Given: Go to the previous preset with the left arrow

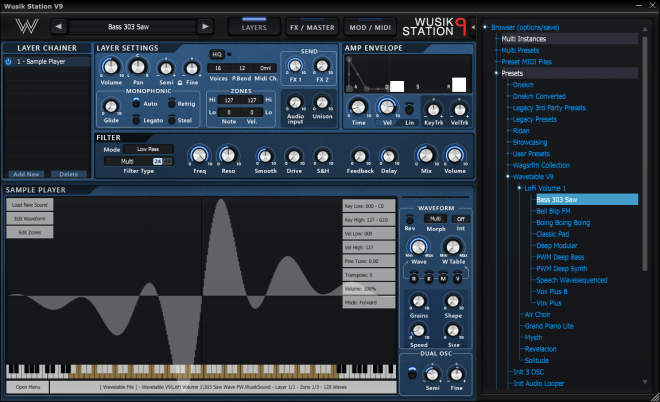Looking at the screenshot, I should tap(59, 27).
